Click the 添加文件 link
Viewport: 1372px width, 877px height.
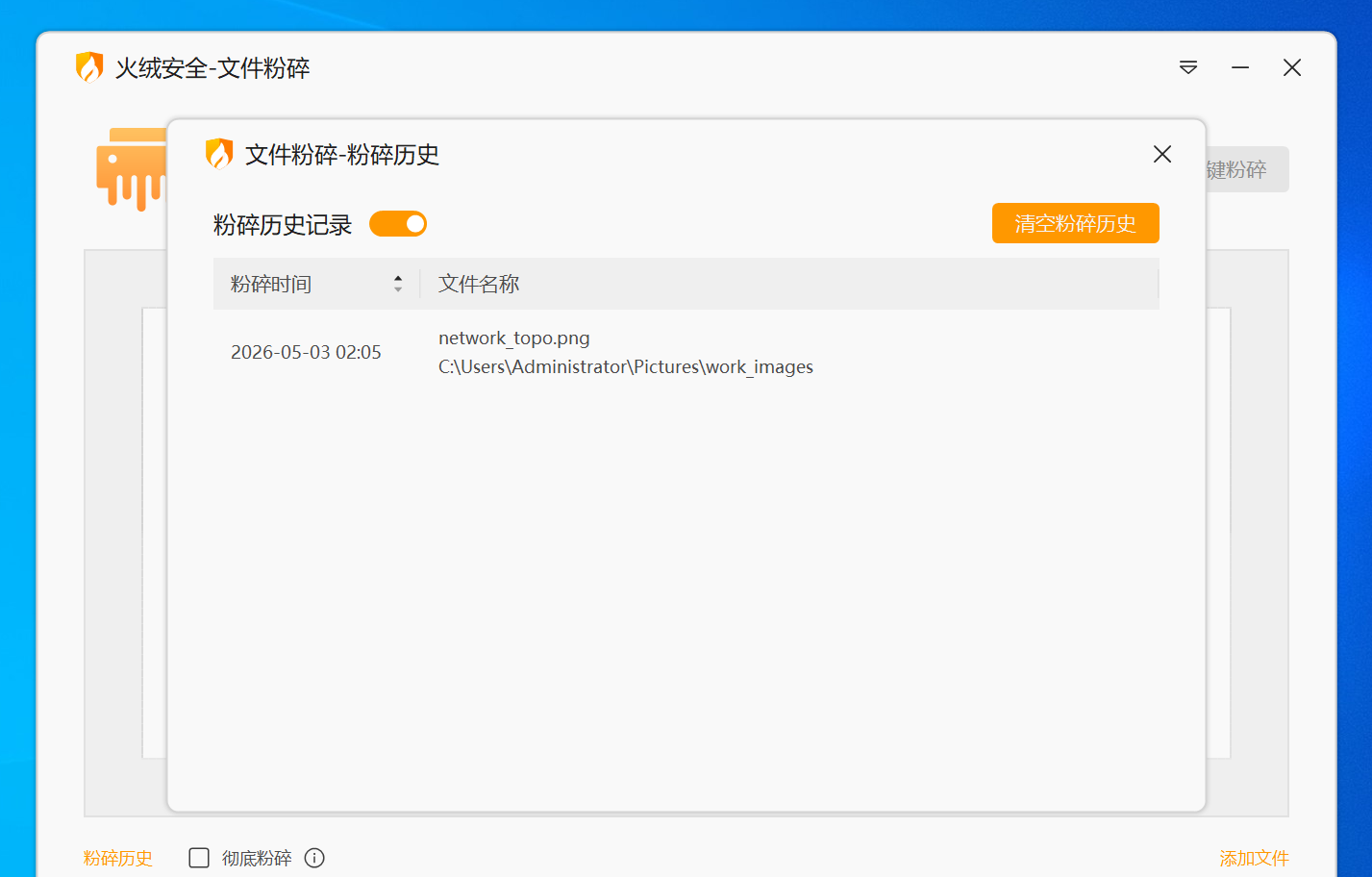tap(1254, 858)
